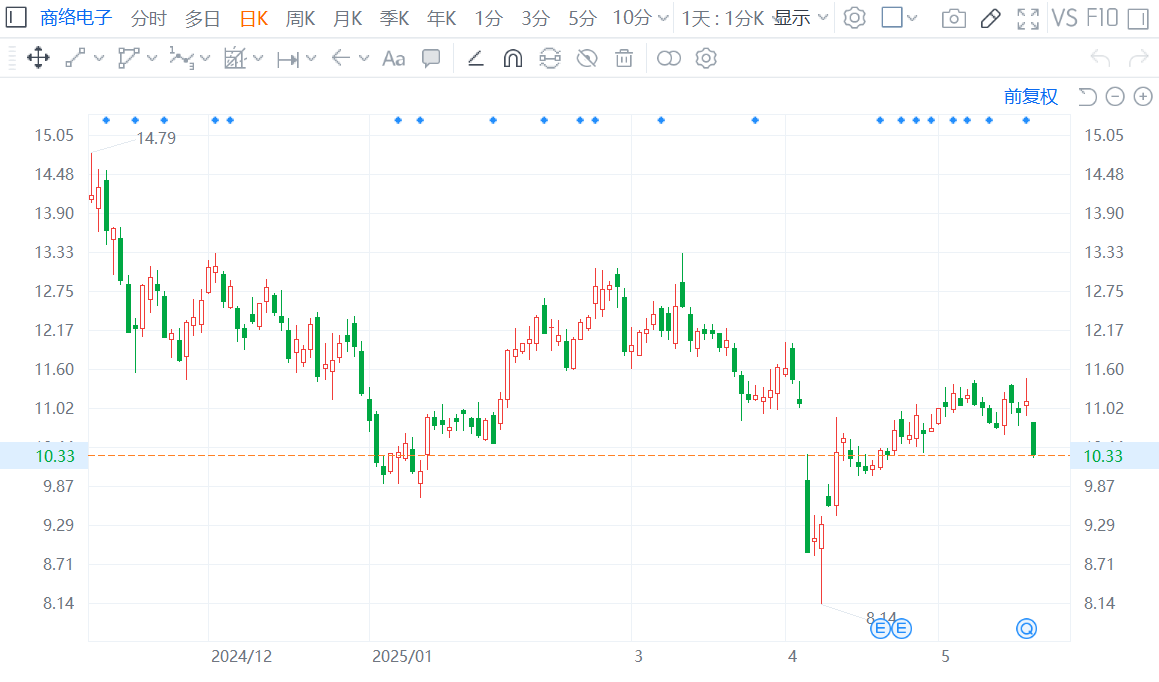Enter fullscreen chart mode

coord(1027,18)
